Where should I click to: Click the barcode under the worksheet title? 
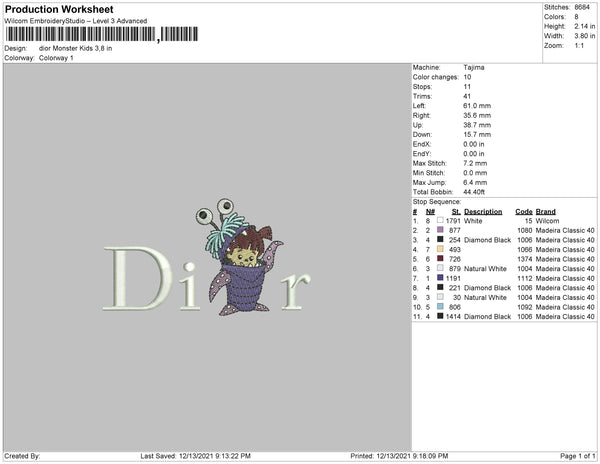point(102,34)
